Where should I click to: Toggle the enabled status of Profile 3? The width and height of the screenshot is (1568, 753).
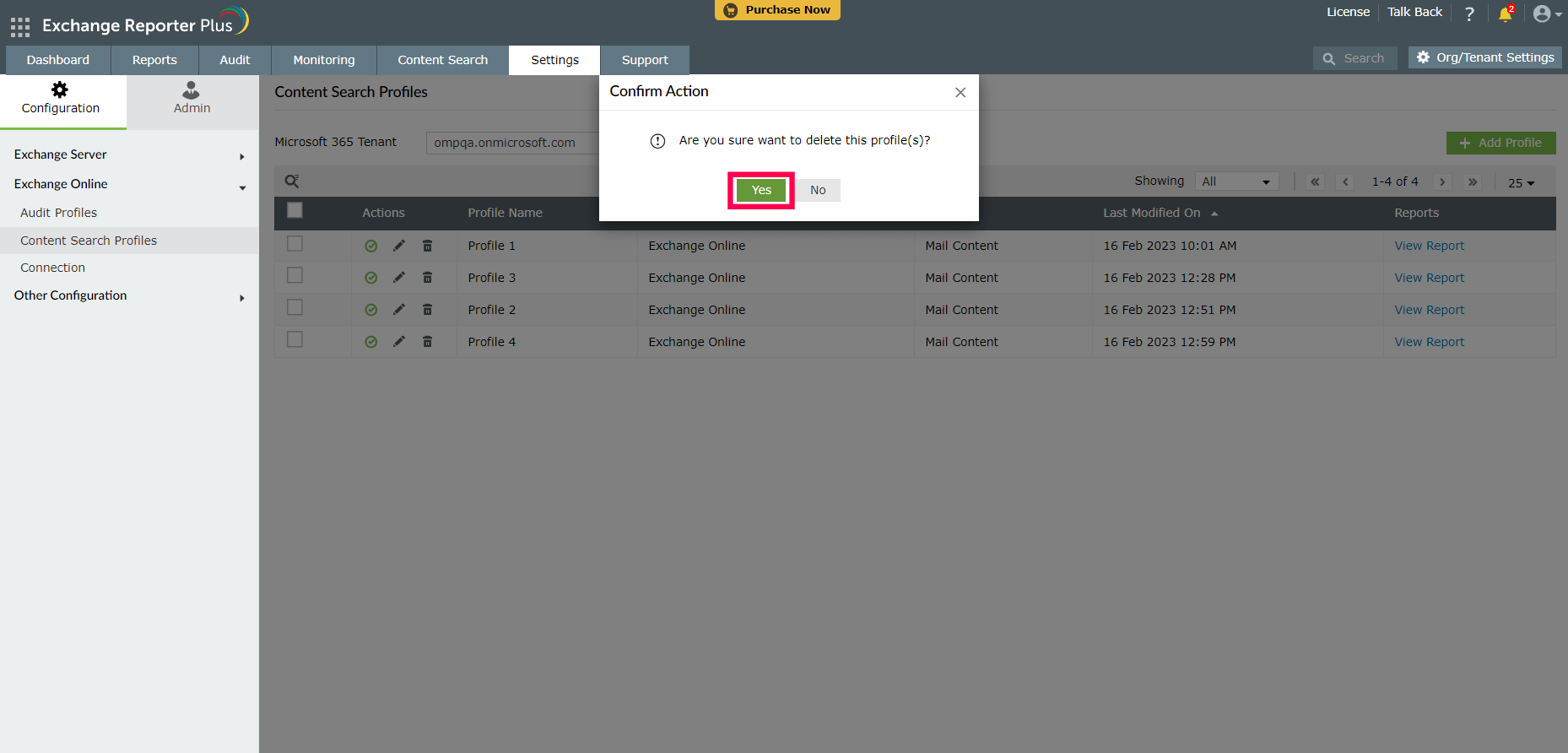click(x=370, y=278)
